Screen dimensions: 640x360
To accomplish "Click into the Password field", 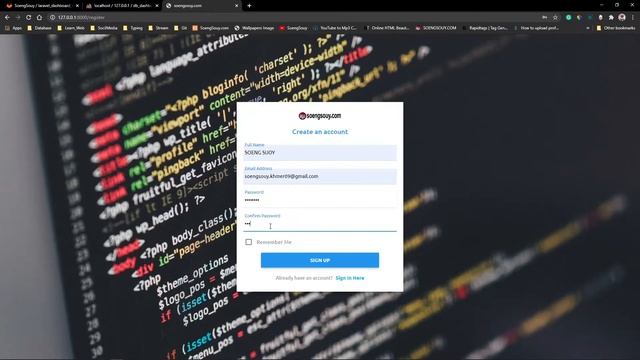I will pyautogui.click(x=320, y=200).
